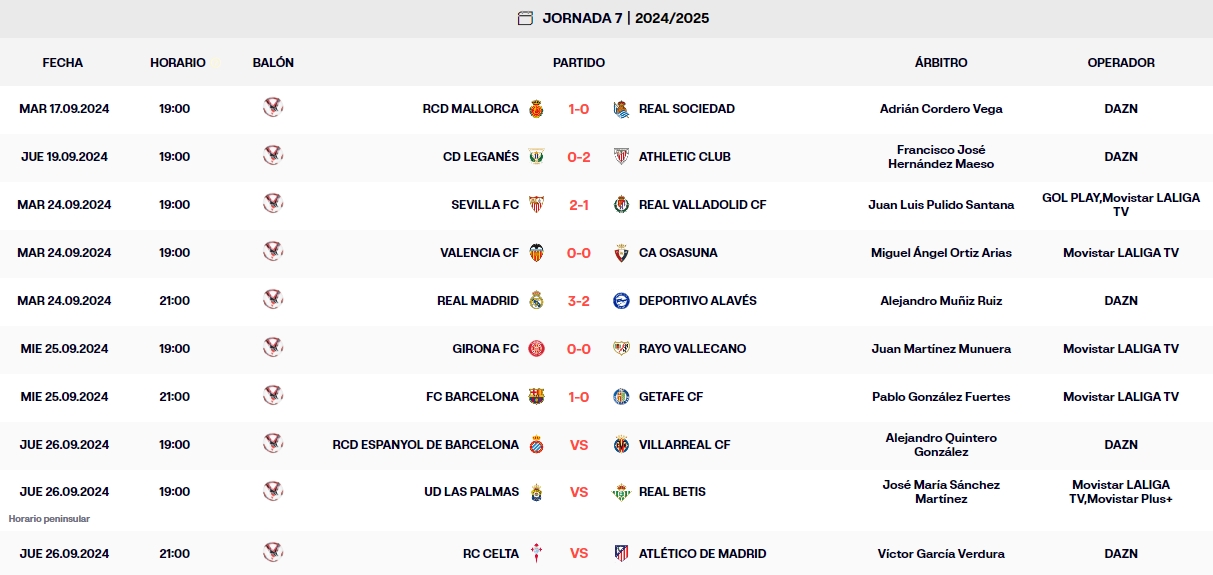Click the RCD Mallorca club crest
The image size is (1213, 575).
click(x=537, y=109)
